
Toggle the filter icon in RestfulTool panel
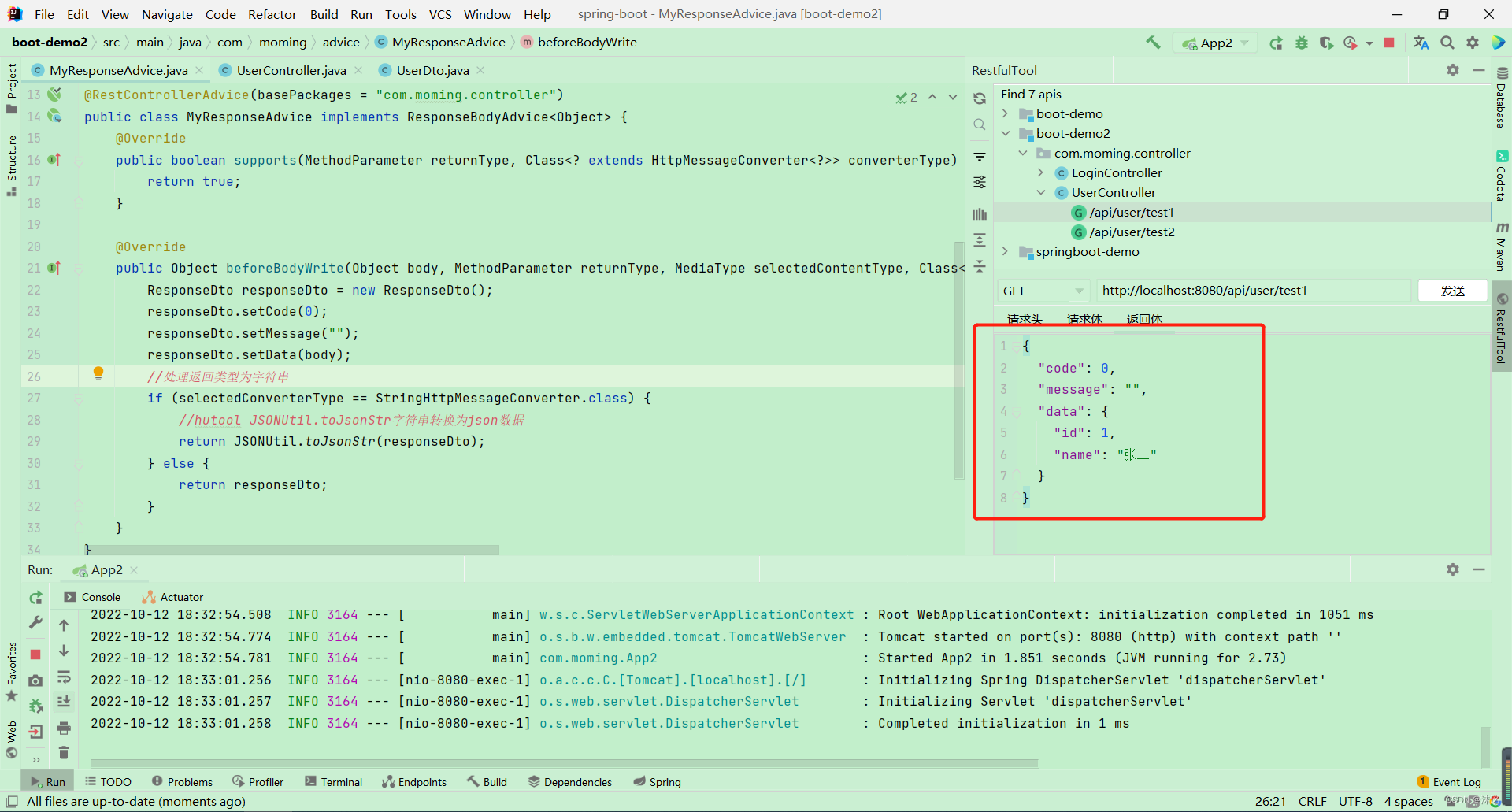pos(979,156)
